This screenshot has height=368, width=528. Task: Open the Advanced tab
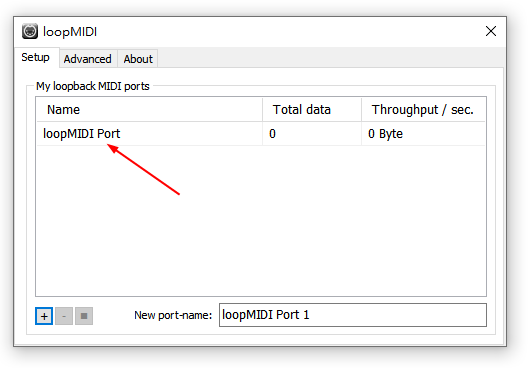click(88, 59)
